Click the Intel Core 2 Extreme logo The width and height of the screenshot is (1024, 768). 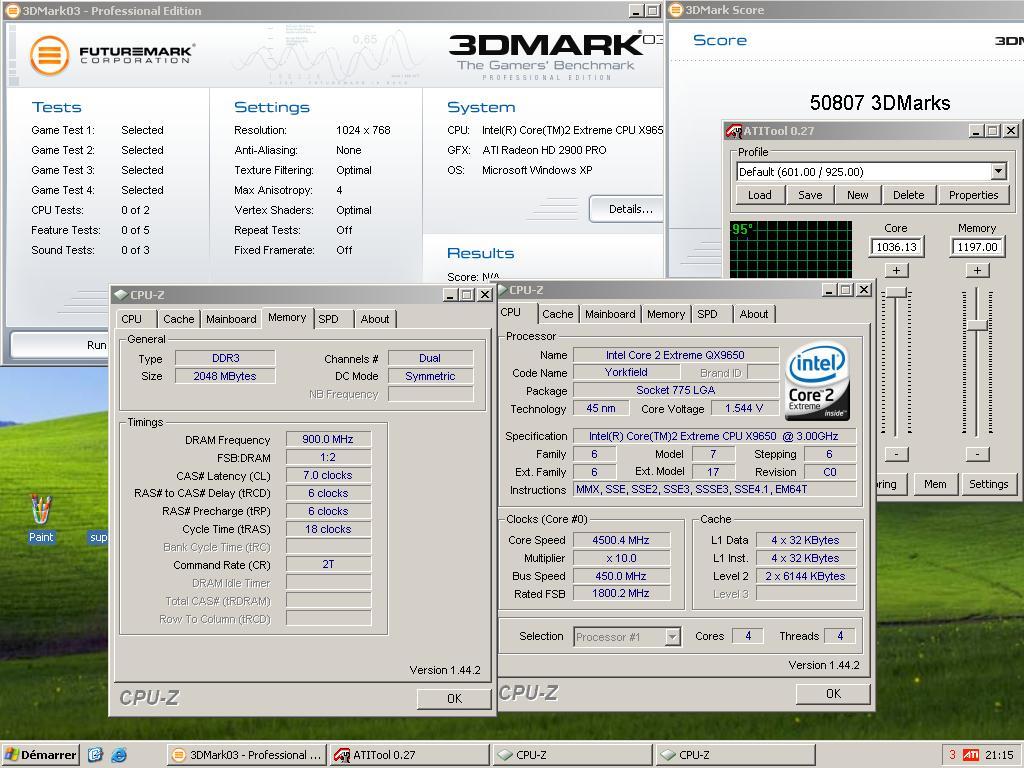click(x=817, y=381)
